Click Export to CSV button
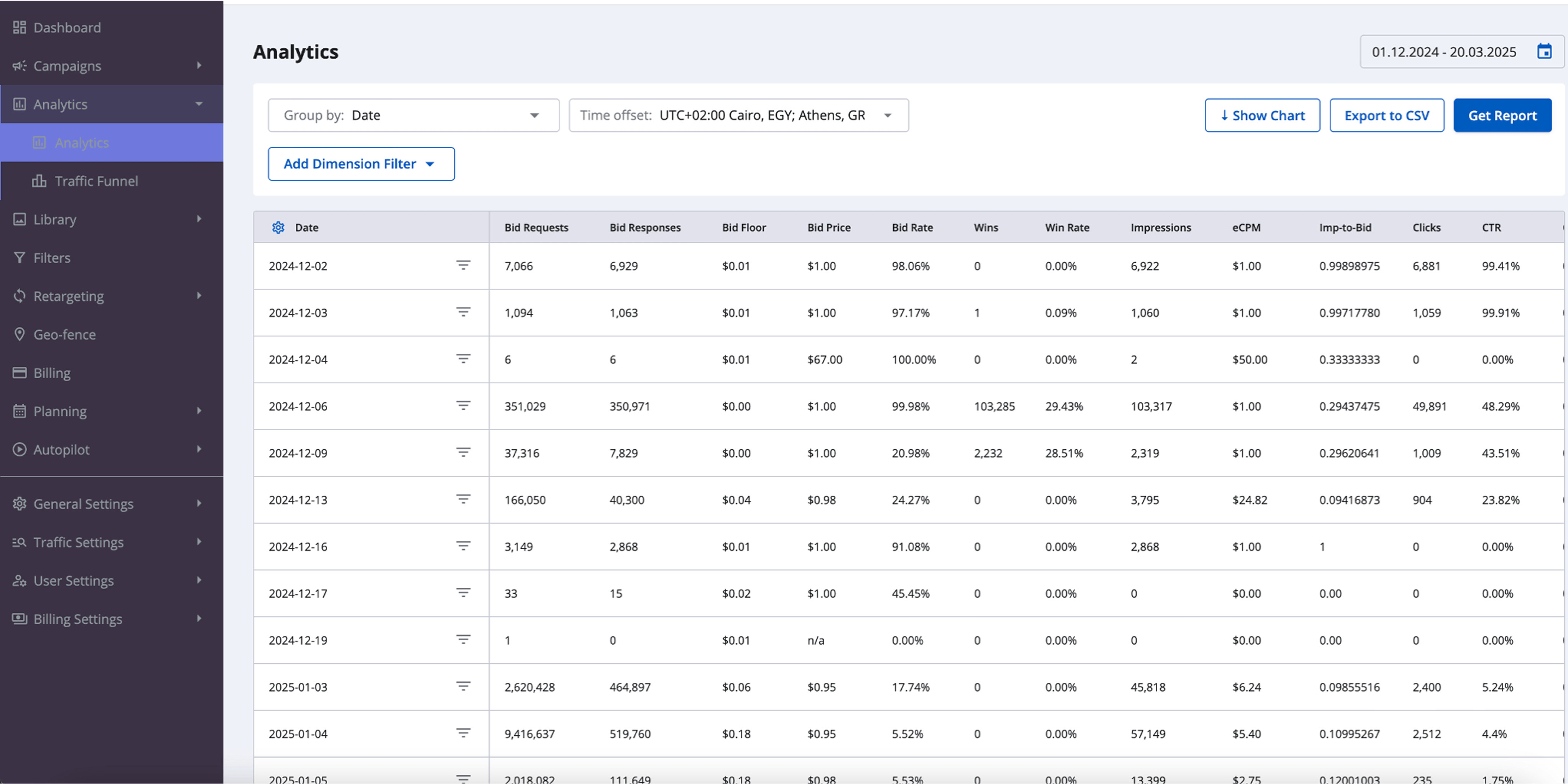The width and height of the screenshot is (1568, 784). [x=1387, y=115]
